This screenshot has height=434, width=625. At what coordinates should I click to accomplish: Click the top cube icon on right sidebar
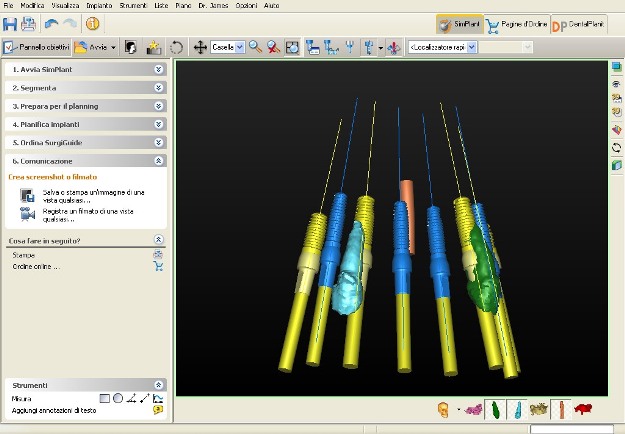tap(617, 67)
